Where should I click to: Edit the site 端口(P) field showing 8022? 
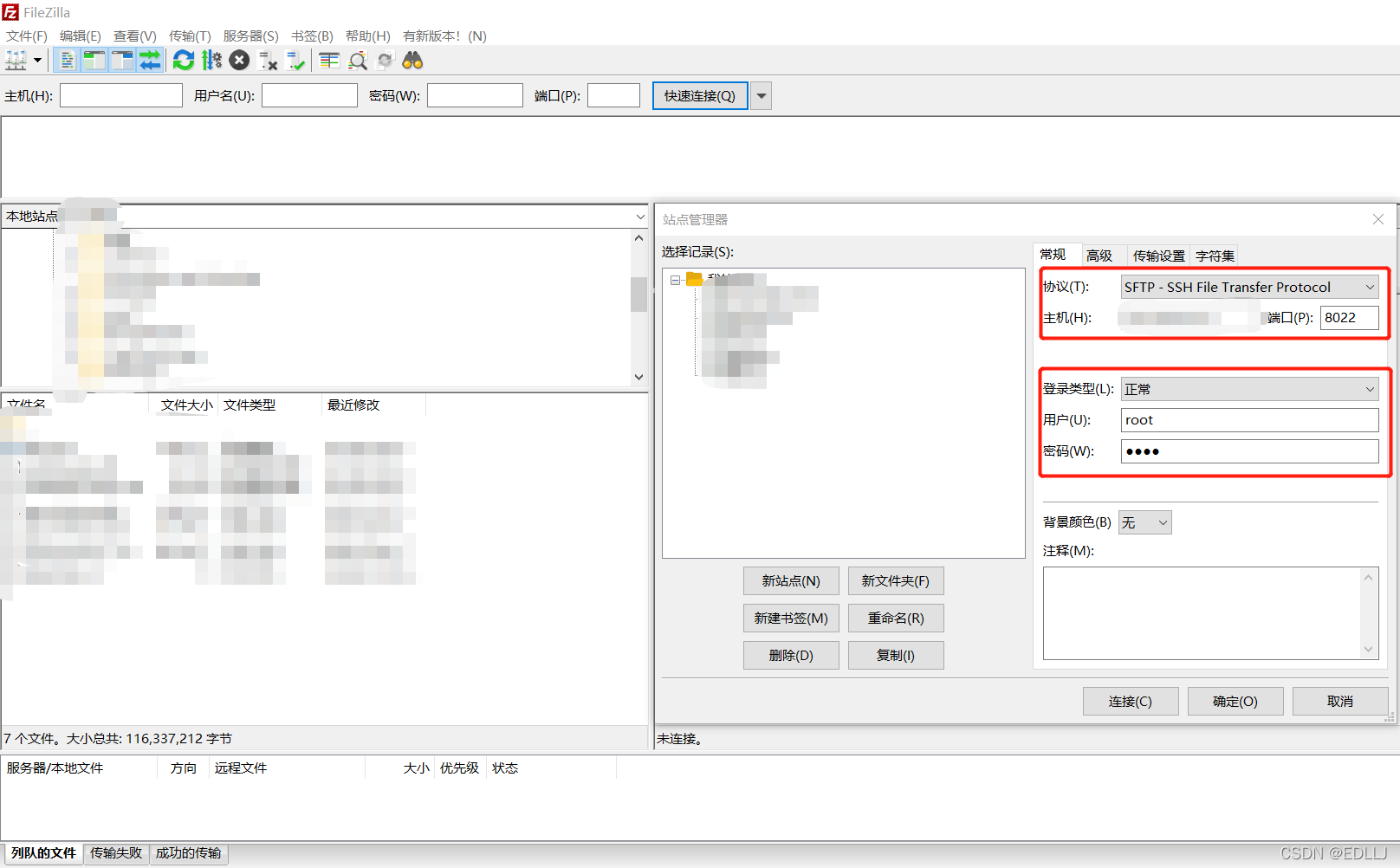1349,318
